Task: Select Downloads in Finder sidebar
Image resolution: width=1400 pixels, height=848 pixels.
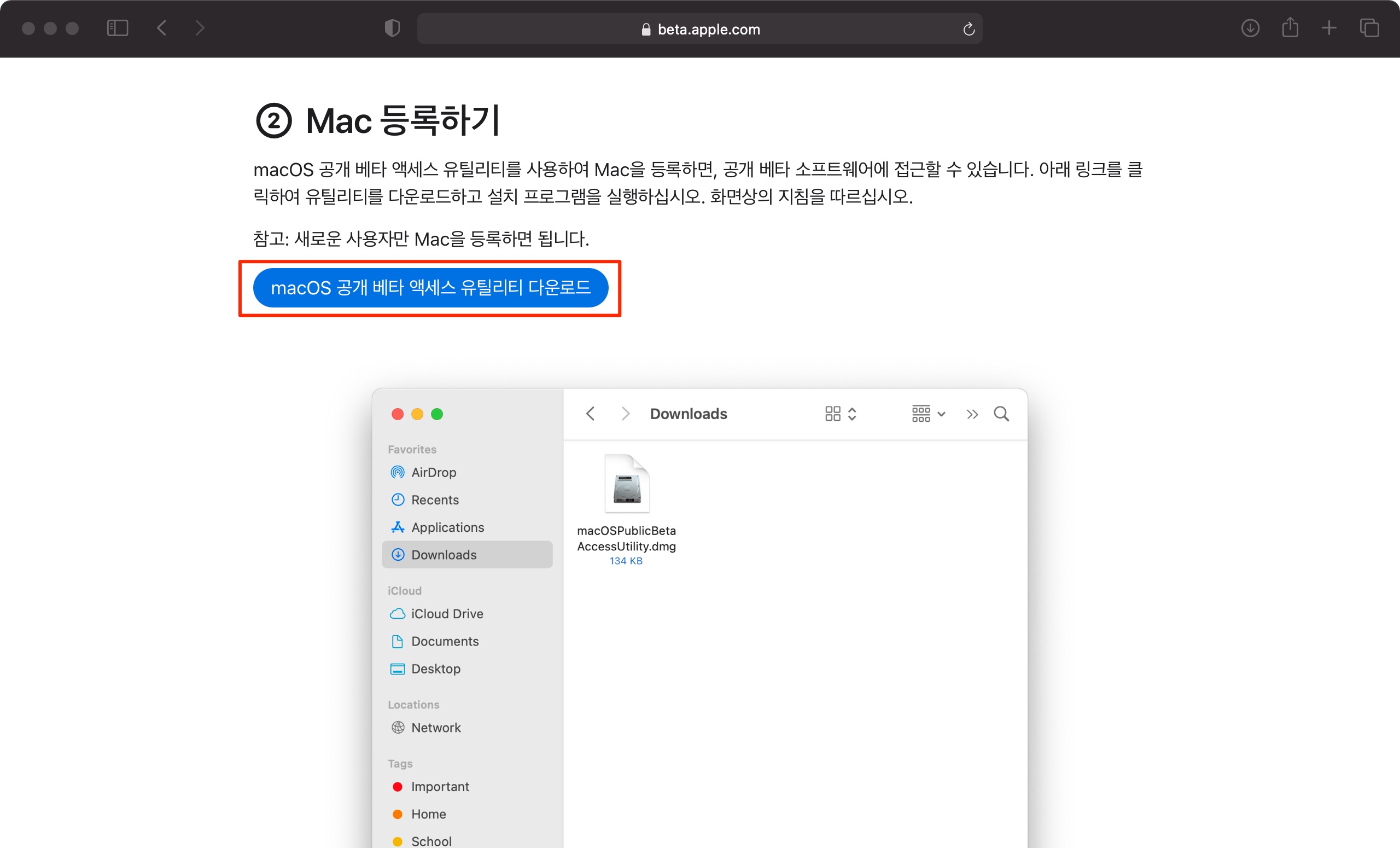Action: point(444,555)
